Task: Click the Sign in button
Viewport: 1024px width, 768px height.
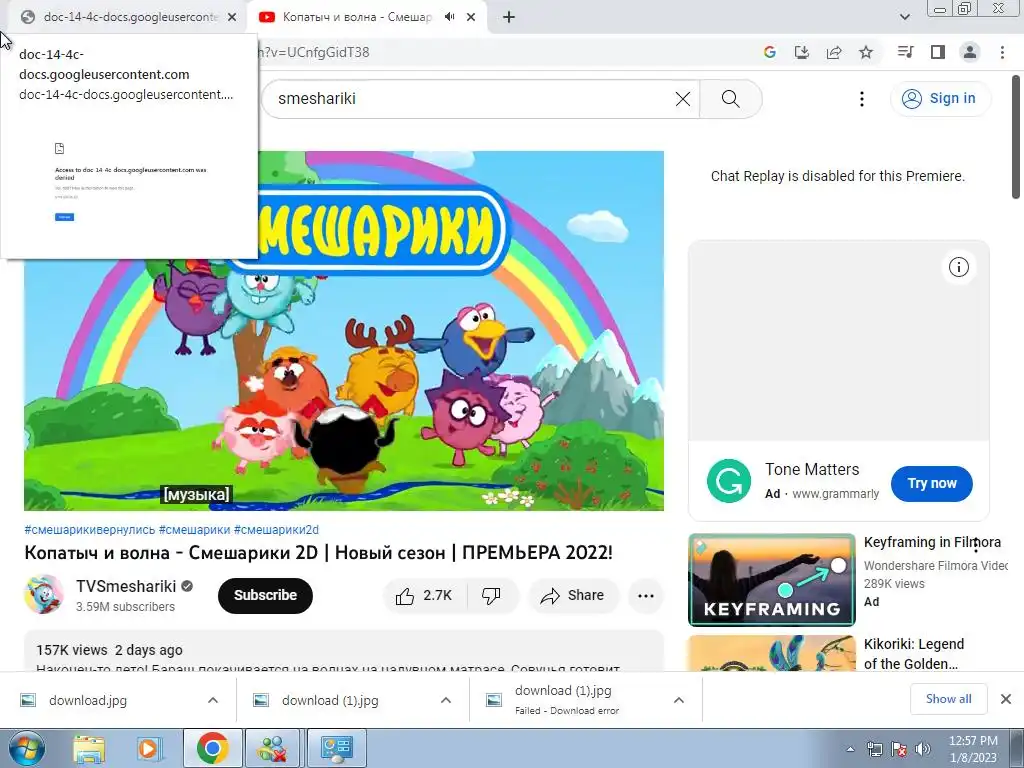Action: pos(940,99)
